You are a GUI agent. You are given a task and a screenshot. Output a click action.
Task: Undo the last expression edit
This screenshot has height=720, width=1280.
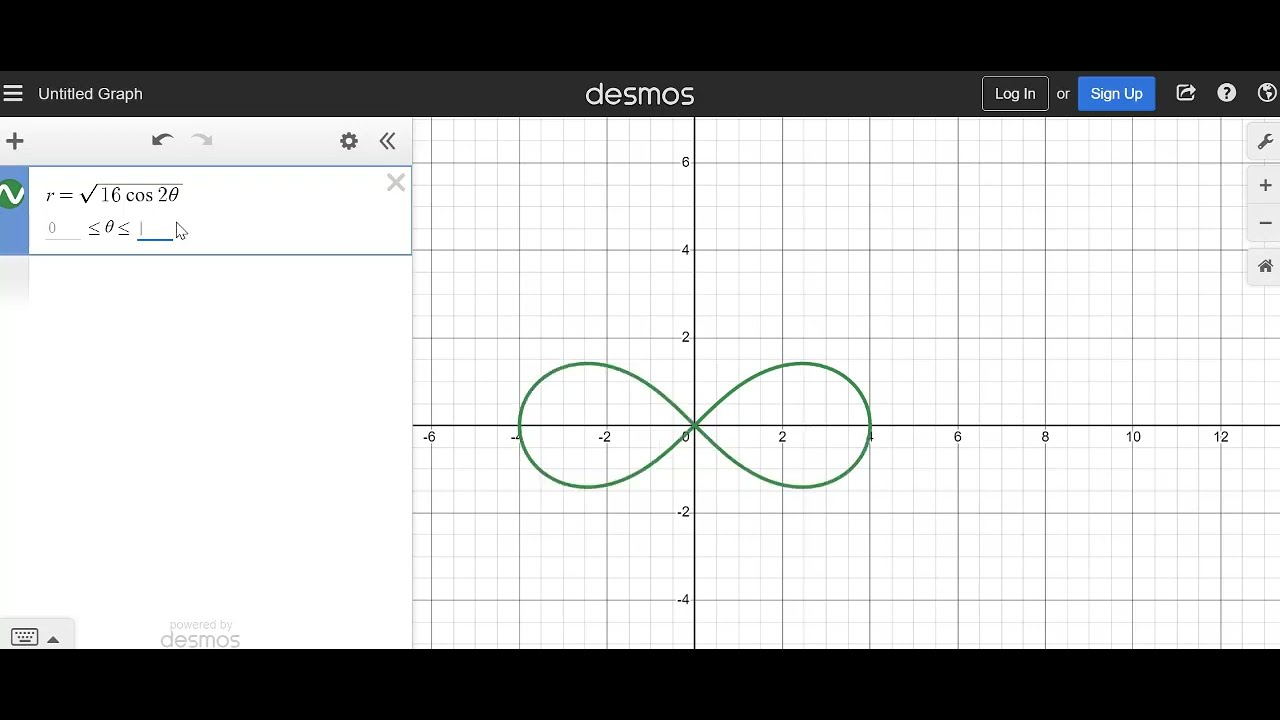[x=163, y=141]
